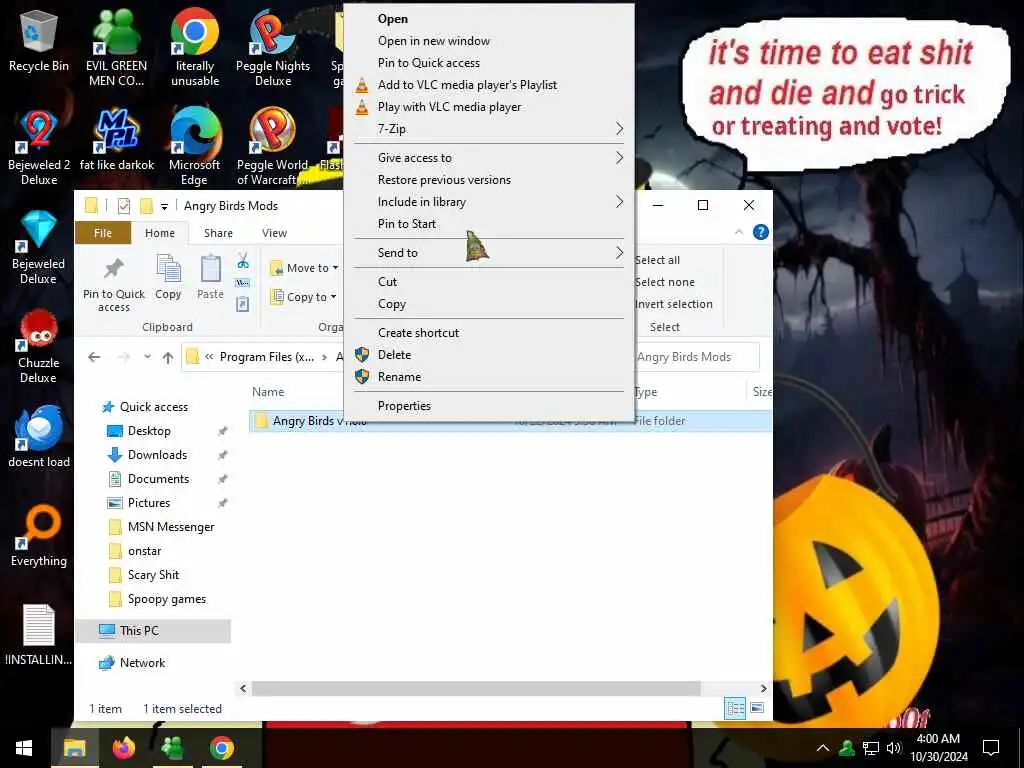
Task: Open the Spoopy games folder in sidebar
Action: coord(167,599)
